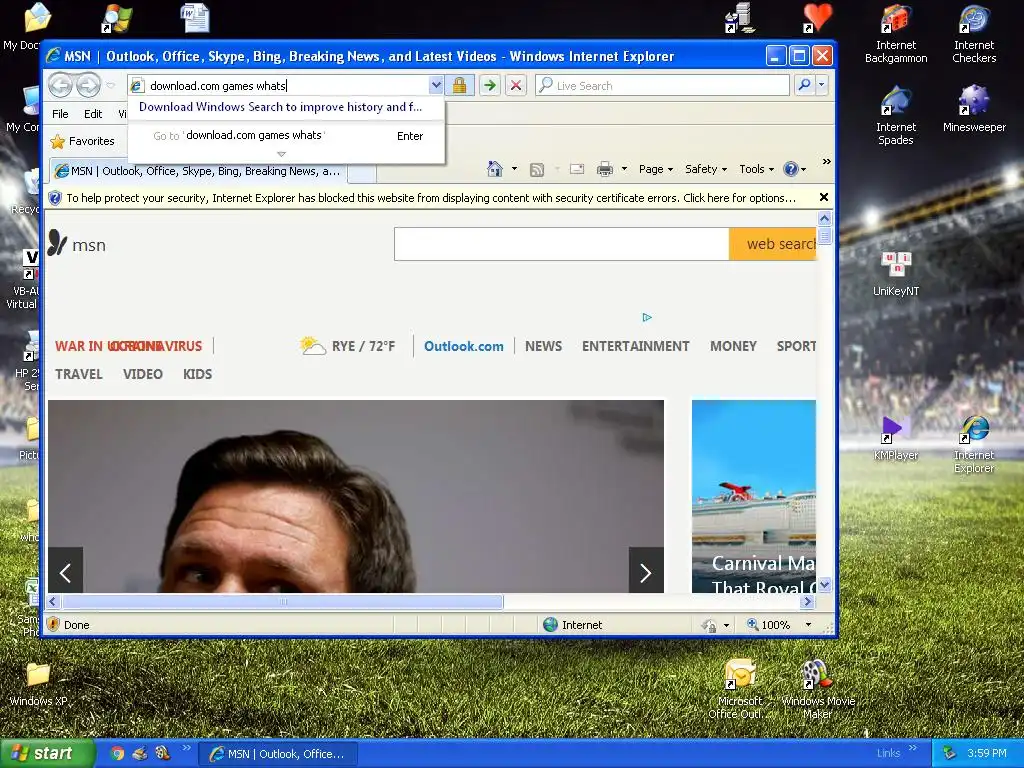Screen dimensions: 1024x768
Task: Click the security lock icon in address bar
Action: (459, 86)
